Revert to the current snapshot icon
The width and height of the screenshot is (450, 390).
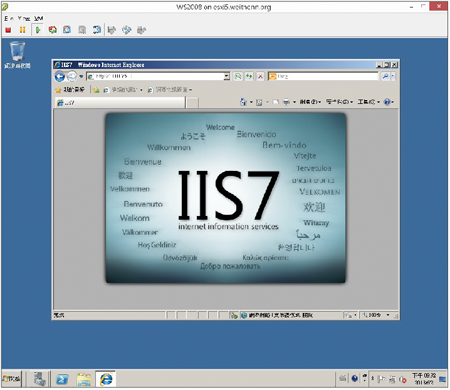click(82, 30)
